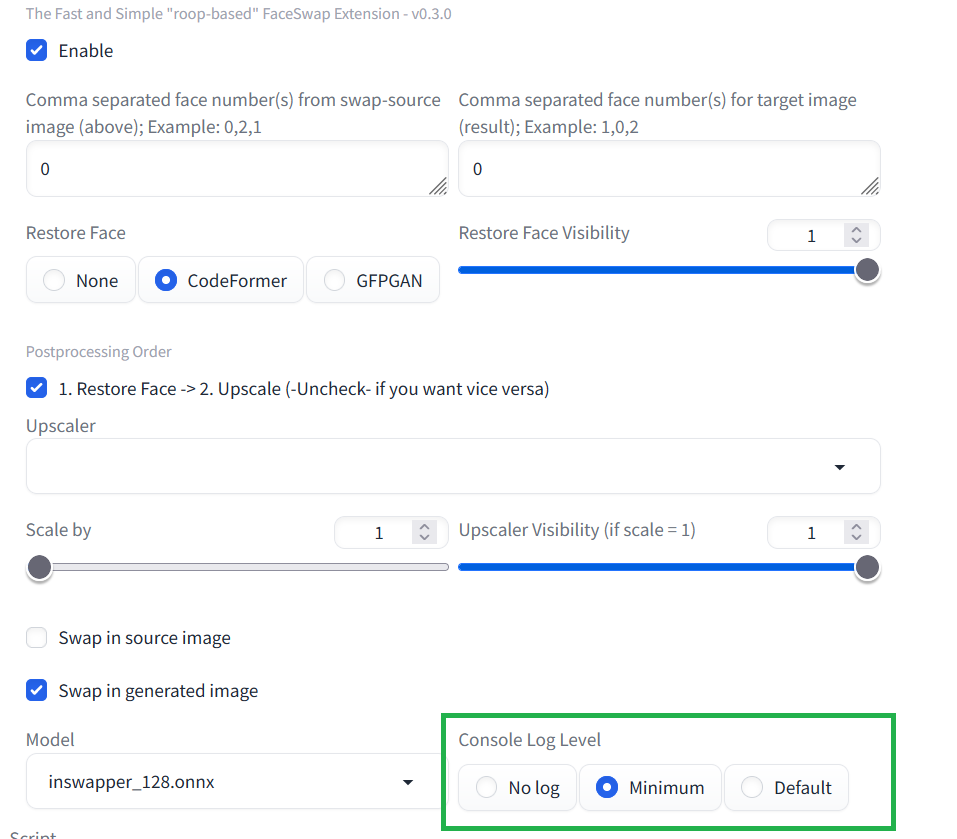The image size is (957, 839).
Task: Uncheck the Restore Face then Upscale order option
Action: [36, 388]
